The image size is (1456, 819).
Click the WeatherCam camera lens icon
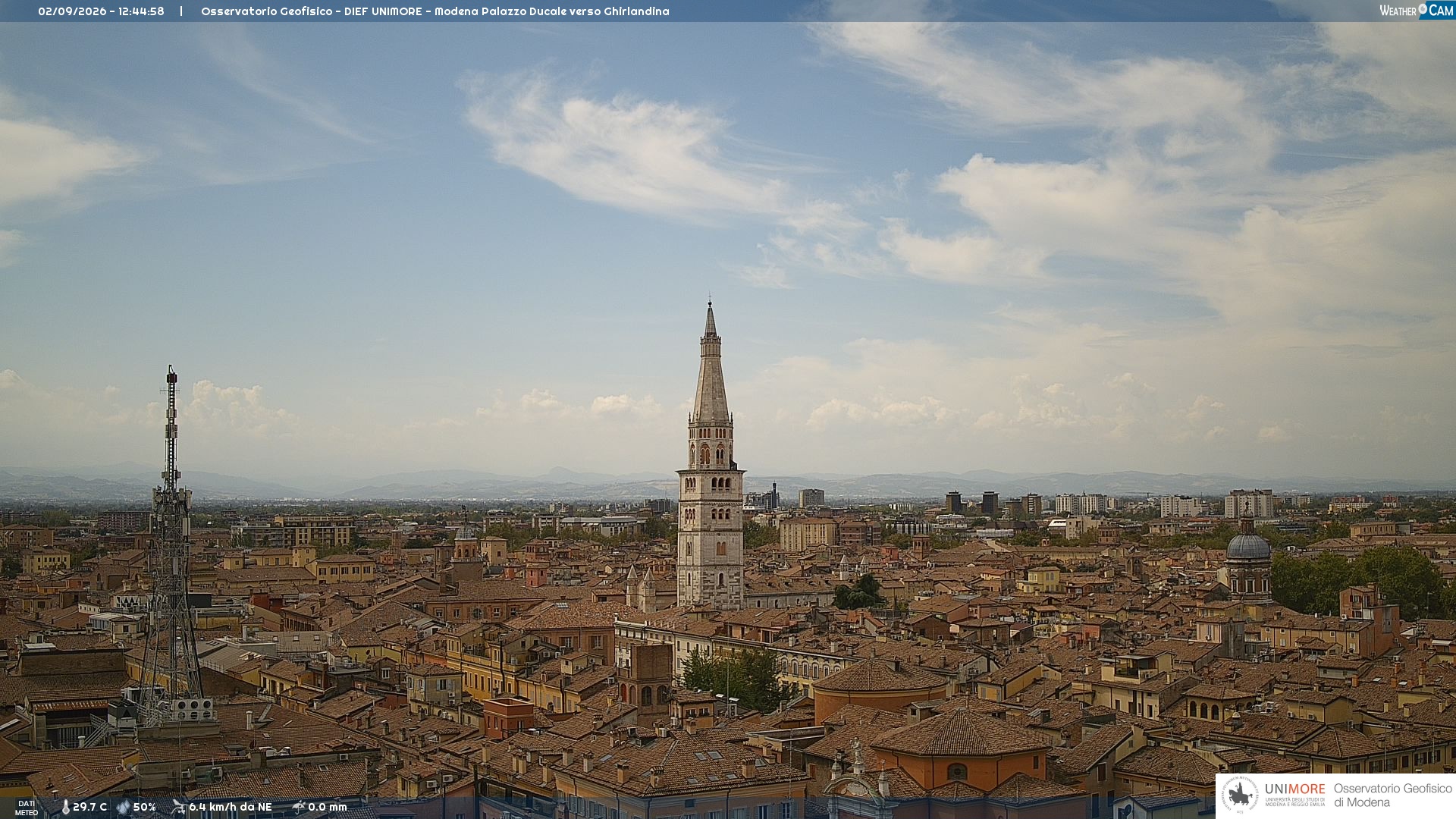tap(1423, 10)
